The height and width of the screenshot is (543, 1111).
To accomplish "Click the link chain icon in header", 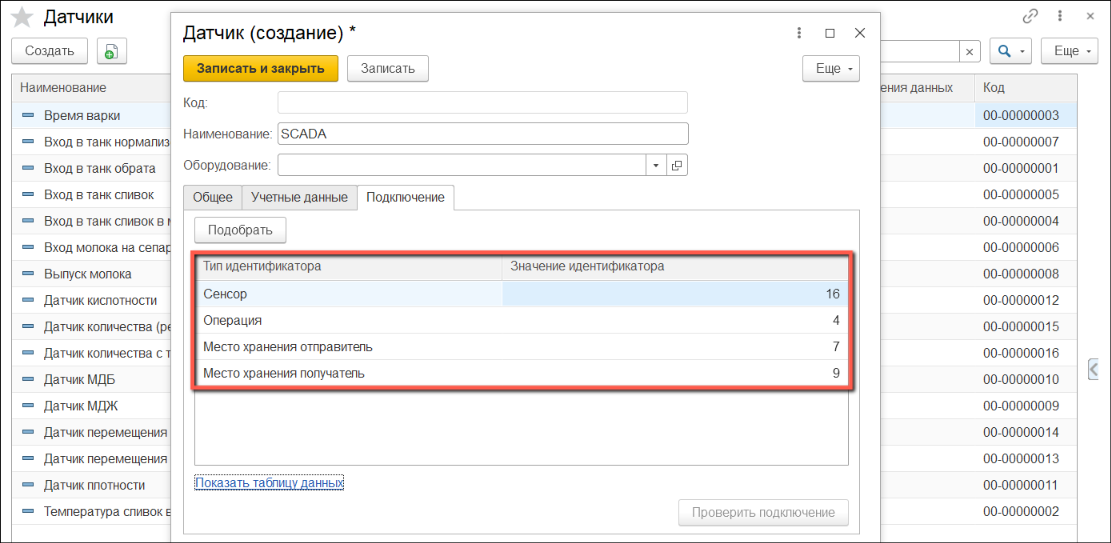I will tap(1030, 16).
